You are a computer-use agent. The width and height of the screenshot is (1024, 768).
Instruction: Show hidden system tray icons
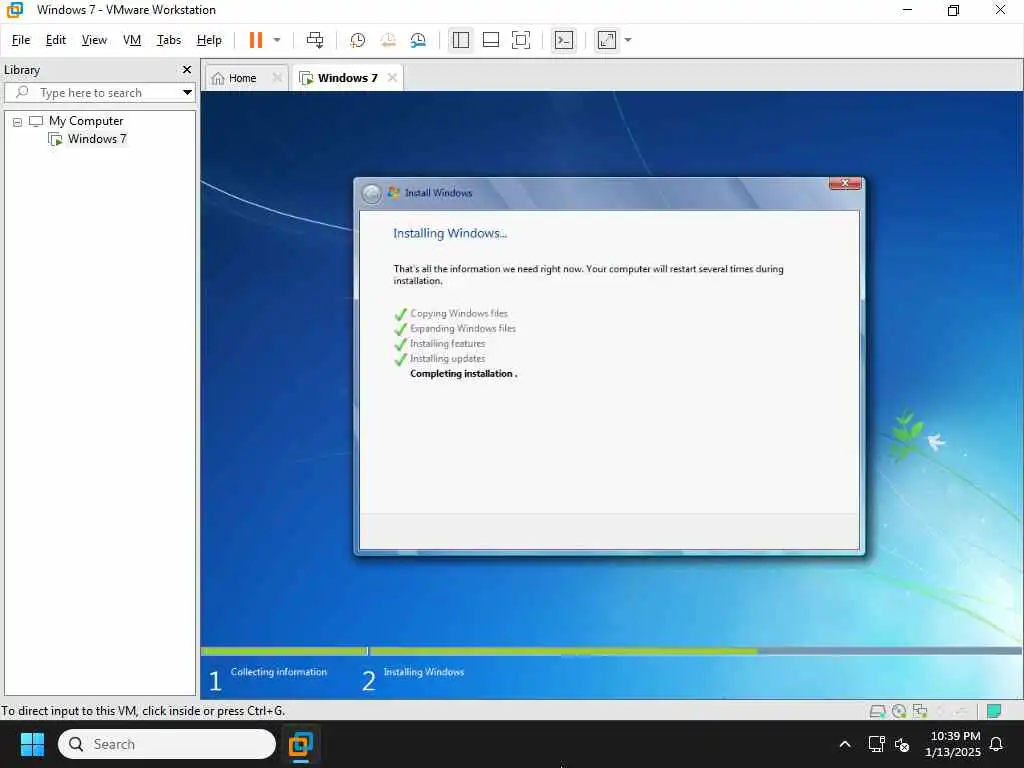(x=844, y=744)
